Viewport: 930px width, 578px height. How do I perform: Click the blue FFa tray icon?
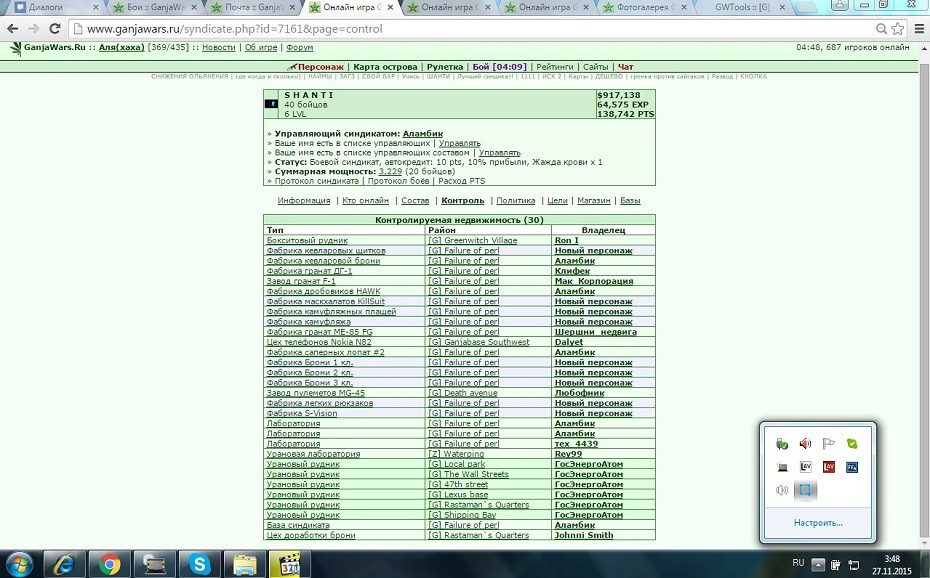click(852, 467)
